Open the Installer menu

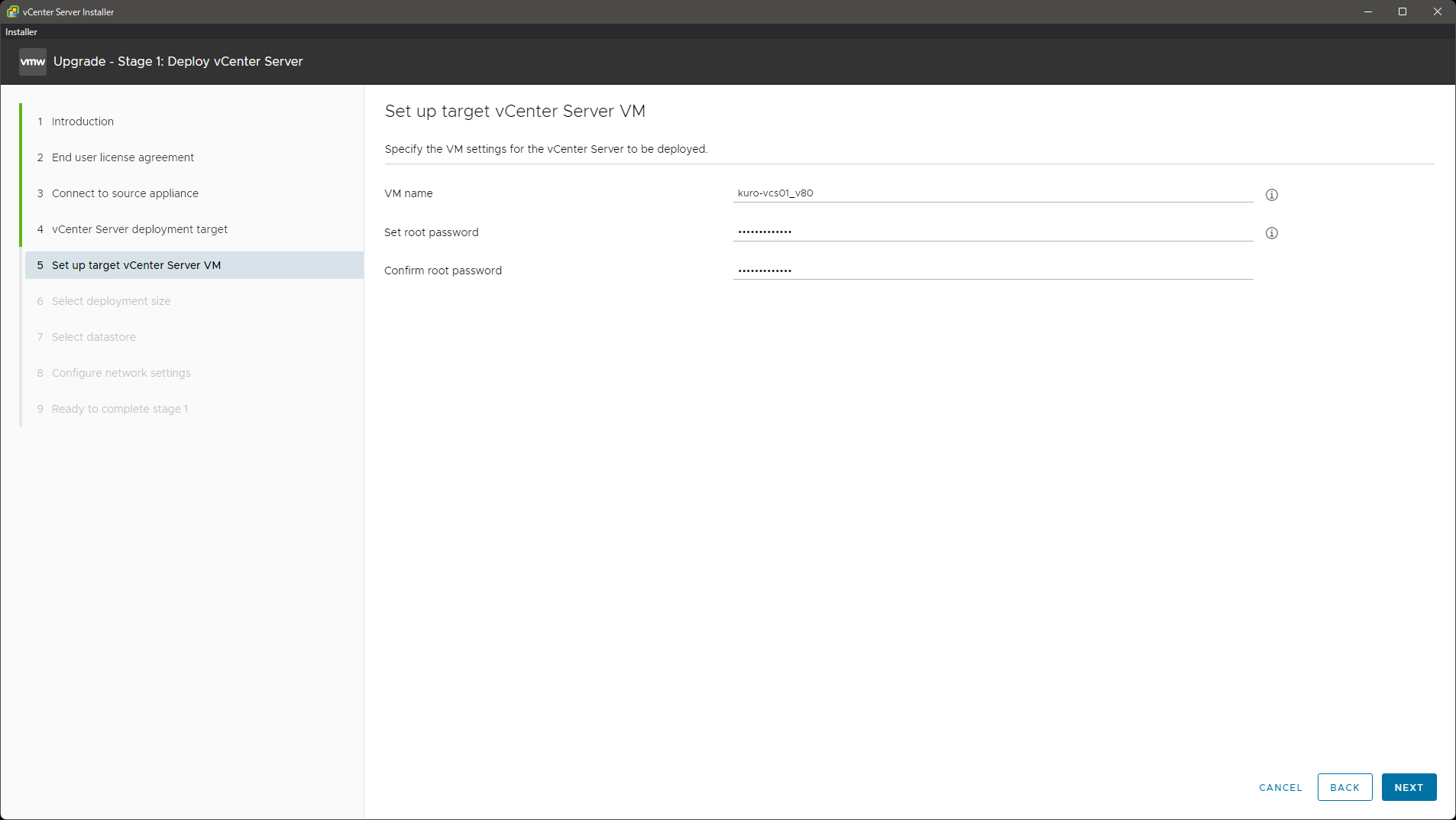point(21,32)
